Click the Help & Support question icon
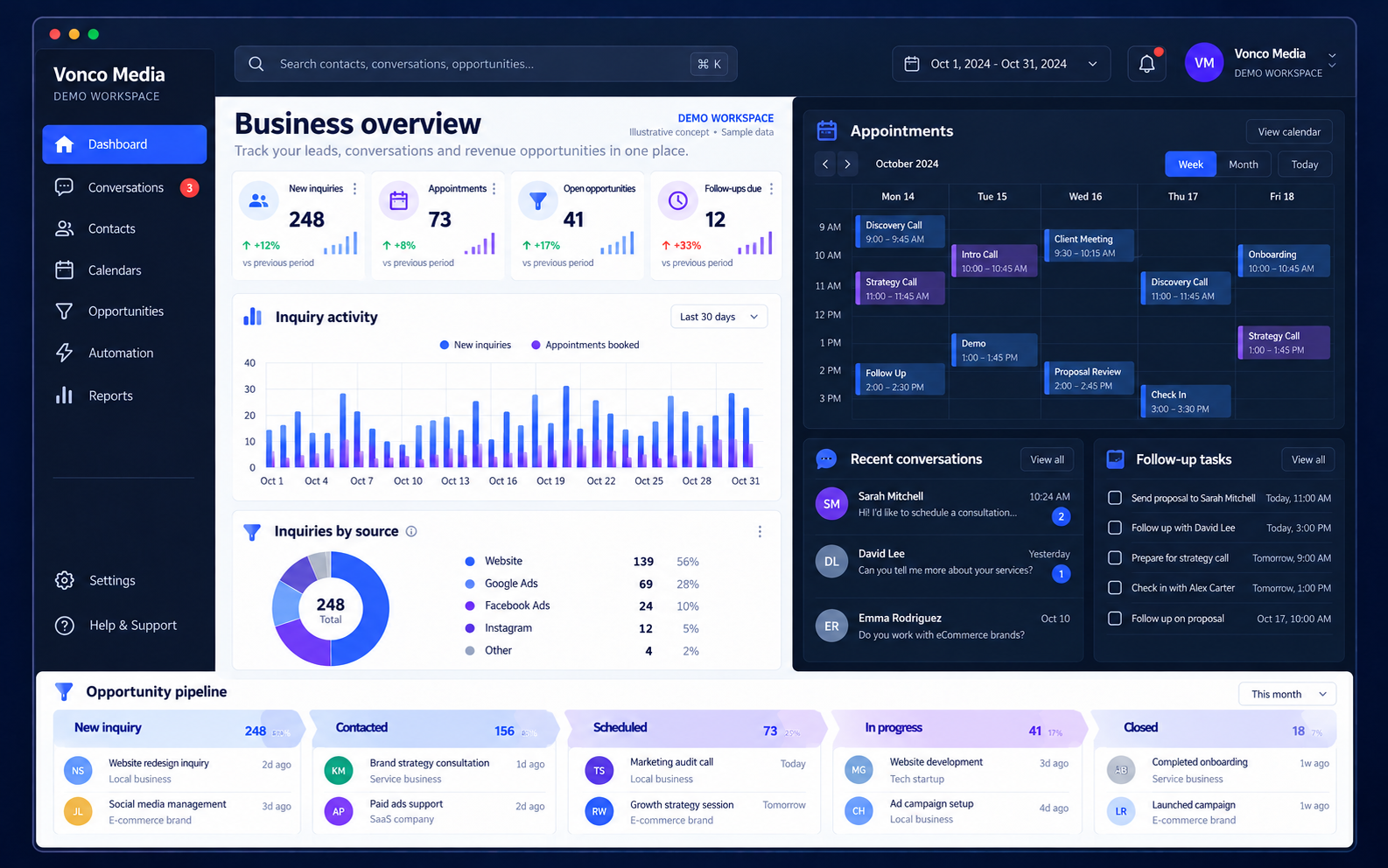 tap(64, 626)
